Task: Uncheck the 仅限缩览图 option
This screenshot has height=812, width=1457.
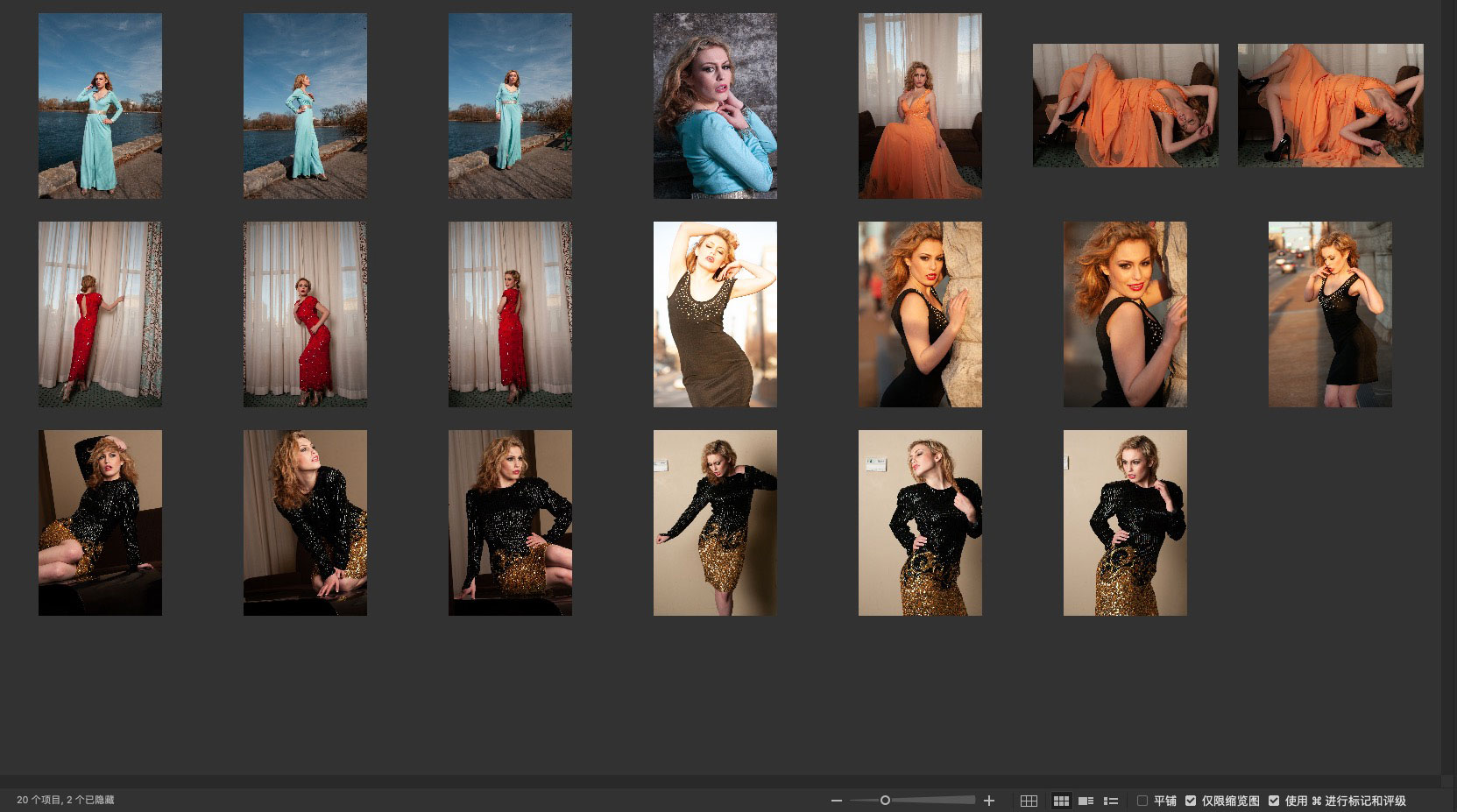Action: click(1191, 801)
